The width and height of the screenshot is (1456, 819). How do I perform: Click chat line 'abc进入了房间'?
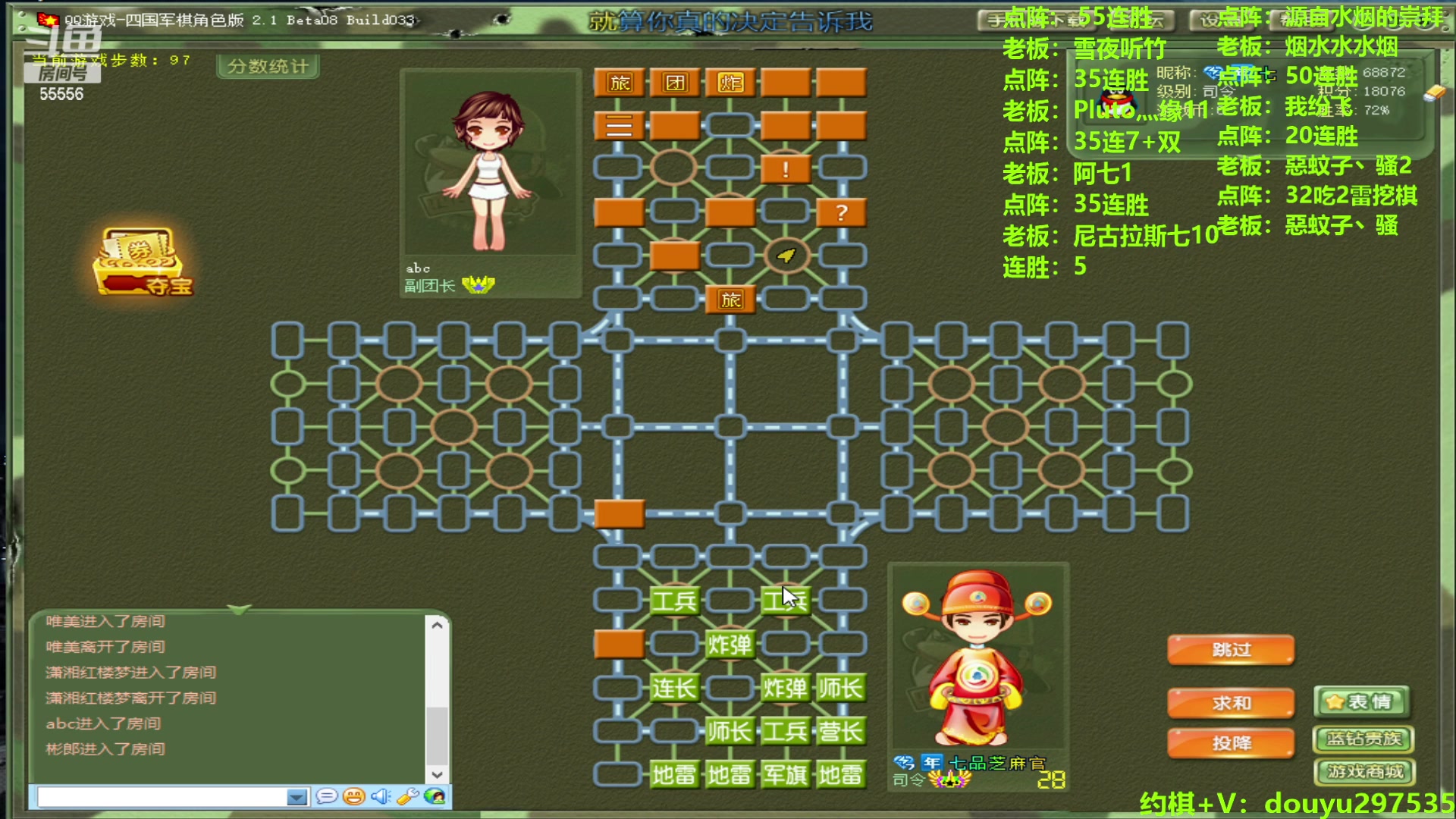click(103, 723)
